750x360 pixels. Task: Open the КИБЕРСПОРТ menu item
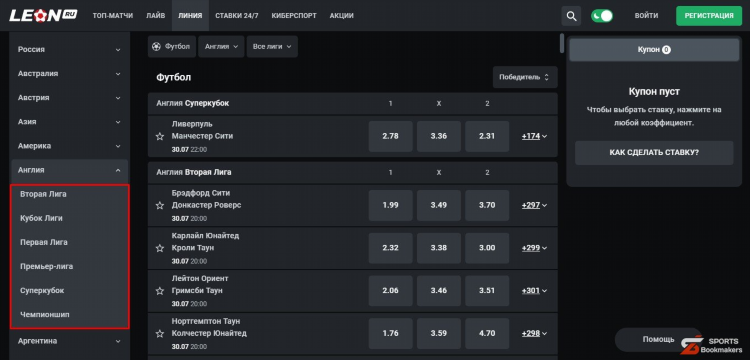pos(294,16)
